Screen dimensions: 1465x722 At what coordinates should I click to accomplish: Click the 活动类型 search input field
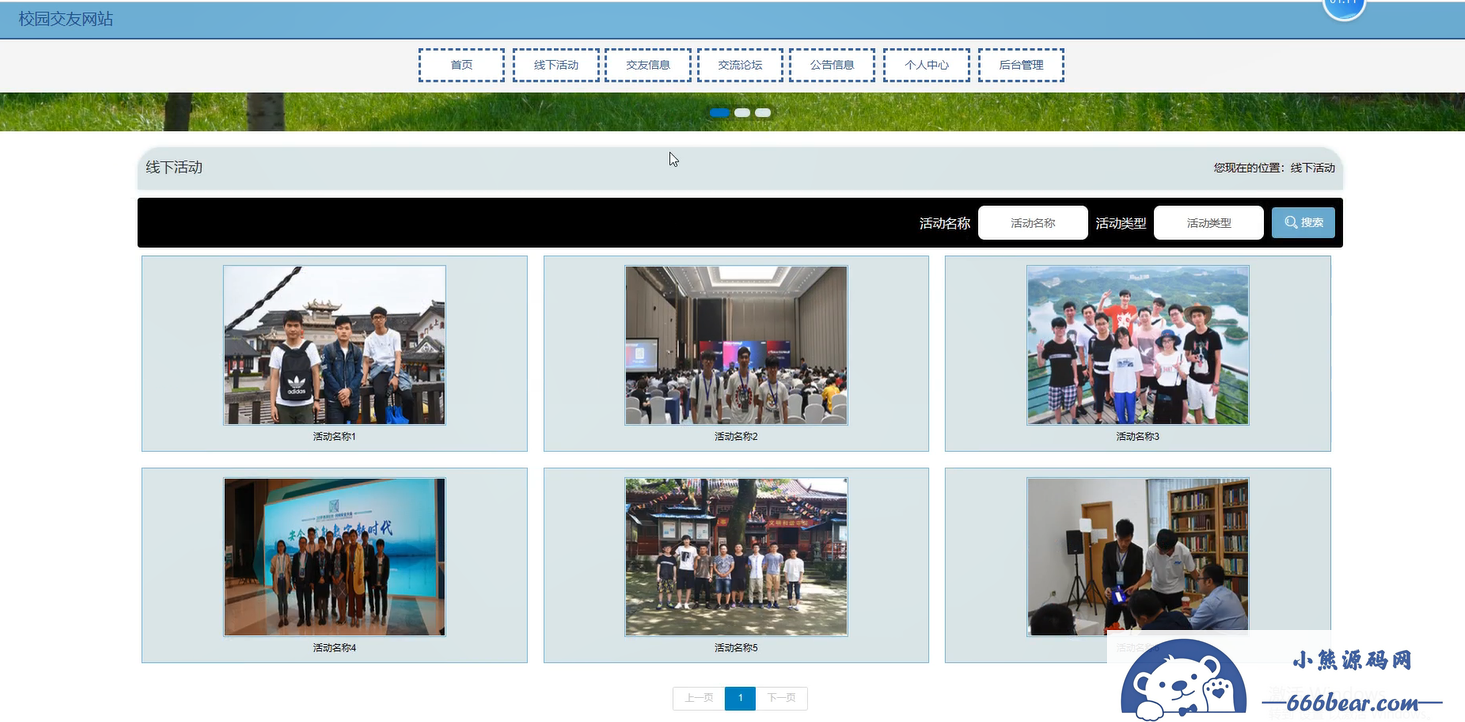pos(1208,223)
